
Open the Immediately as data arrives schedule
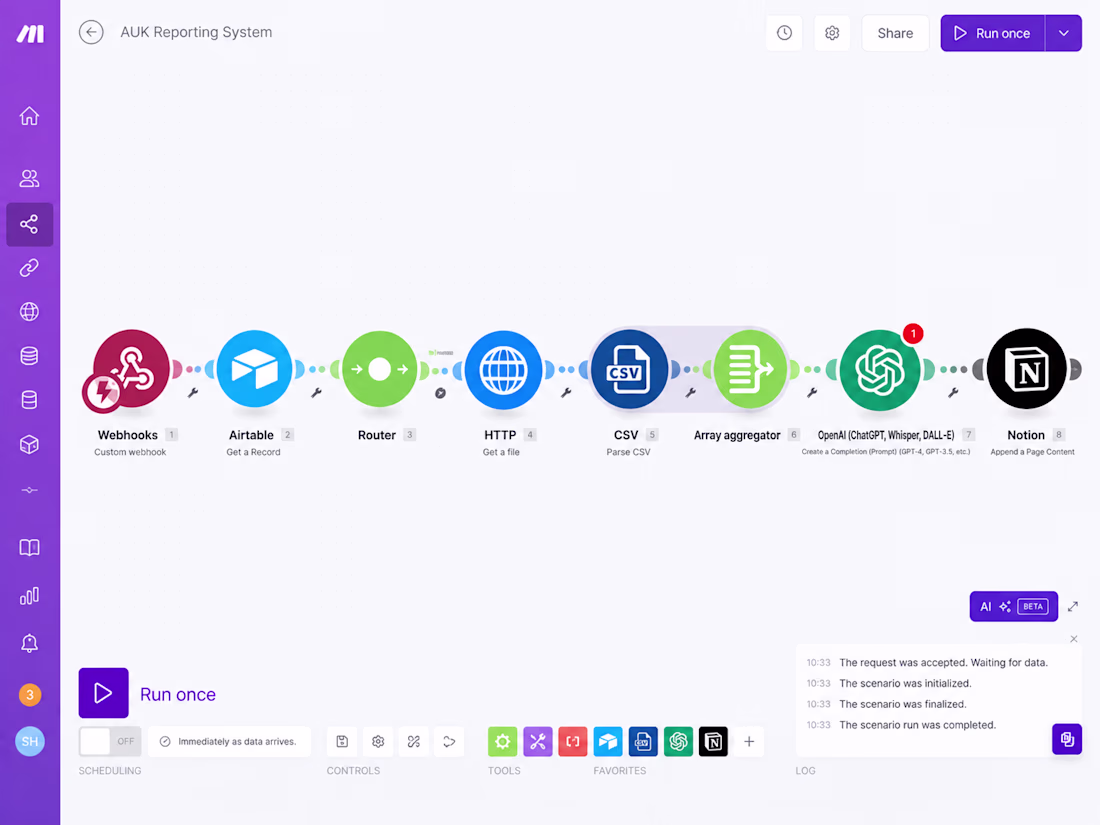229,742
